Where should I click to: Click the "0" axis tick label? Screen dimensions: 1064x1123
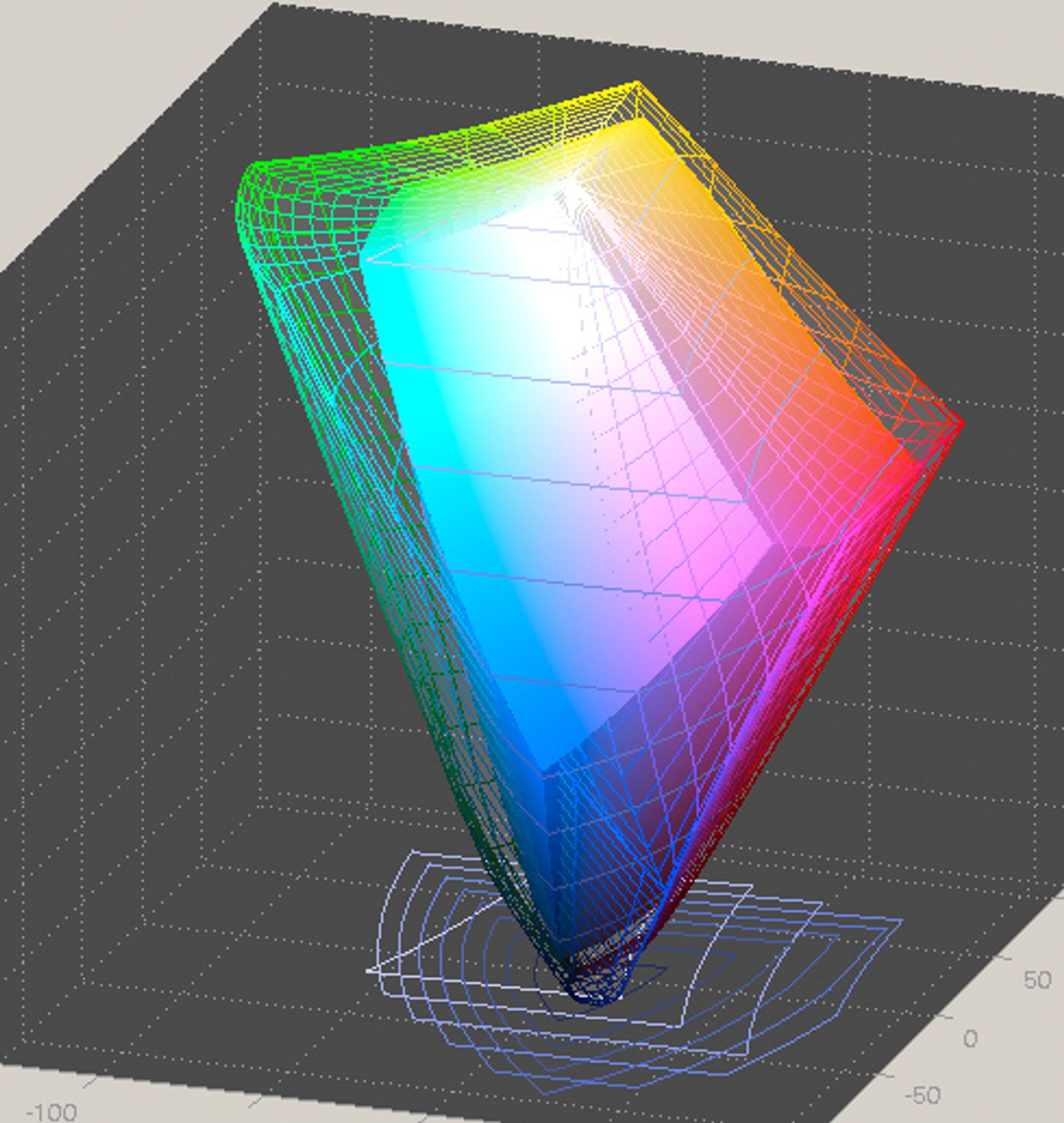[970, 1038]
